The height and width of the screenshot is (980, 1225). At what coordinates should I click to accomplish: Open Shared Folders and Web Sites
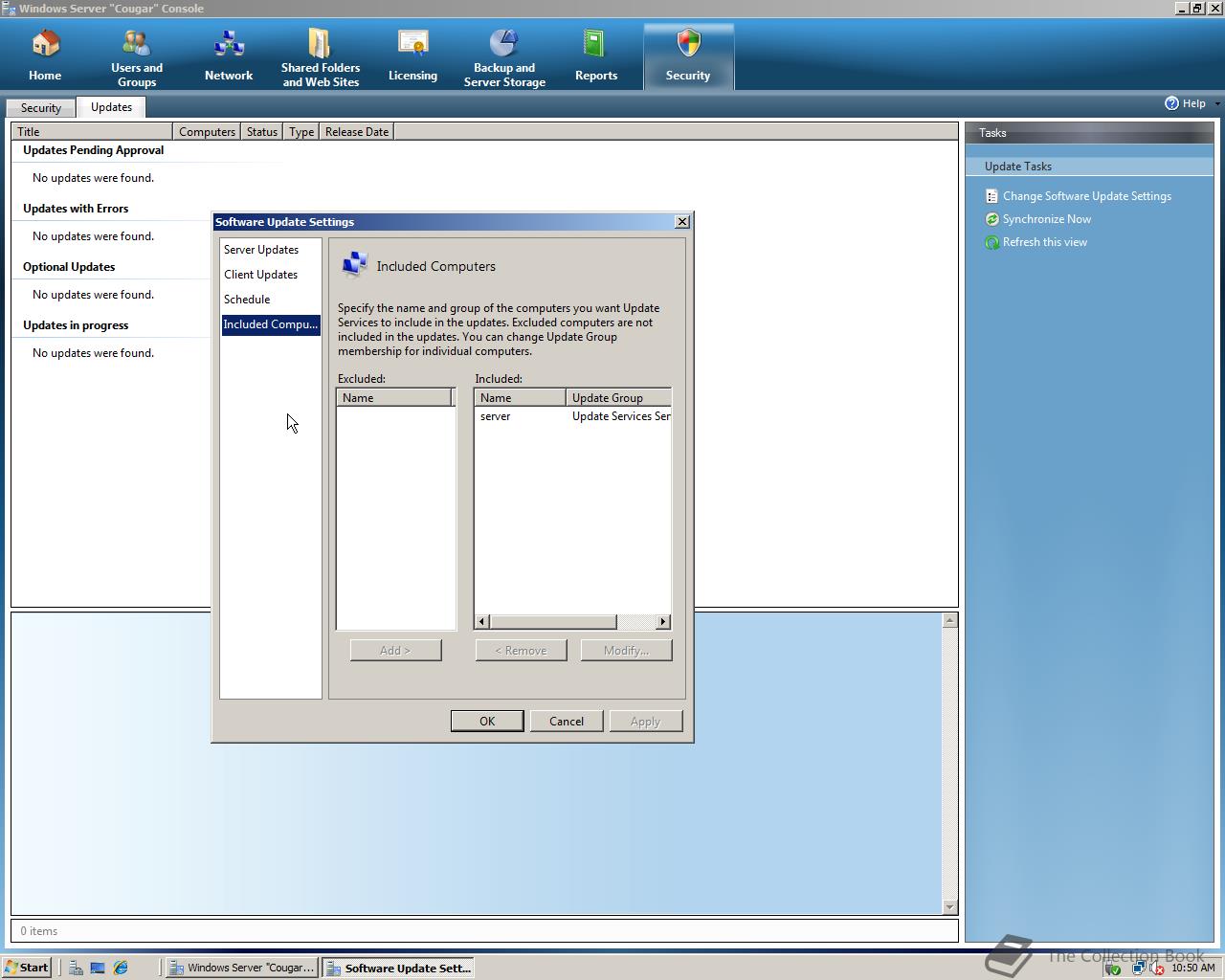click(x=321, y=58)
